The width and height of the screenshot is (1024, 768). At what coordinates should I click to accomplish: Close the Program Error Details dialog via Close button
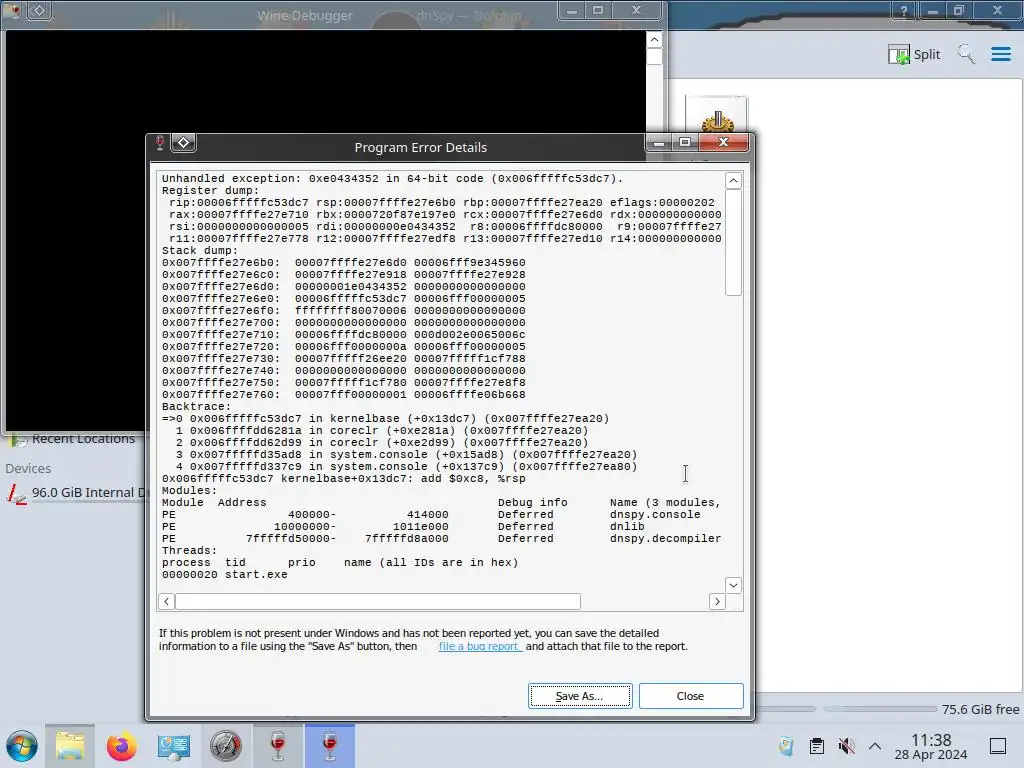coord(691,696)
